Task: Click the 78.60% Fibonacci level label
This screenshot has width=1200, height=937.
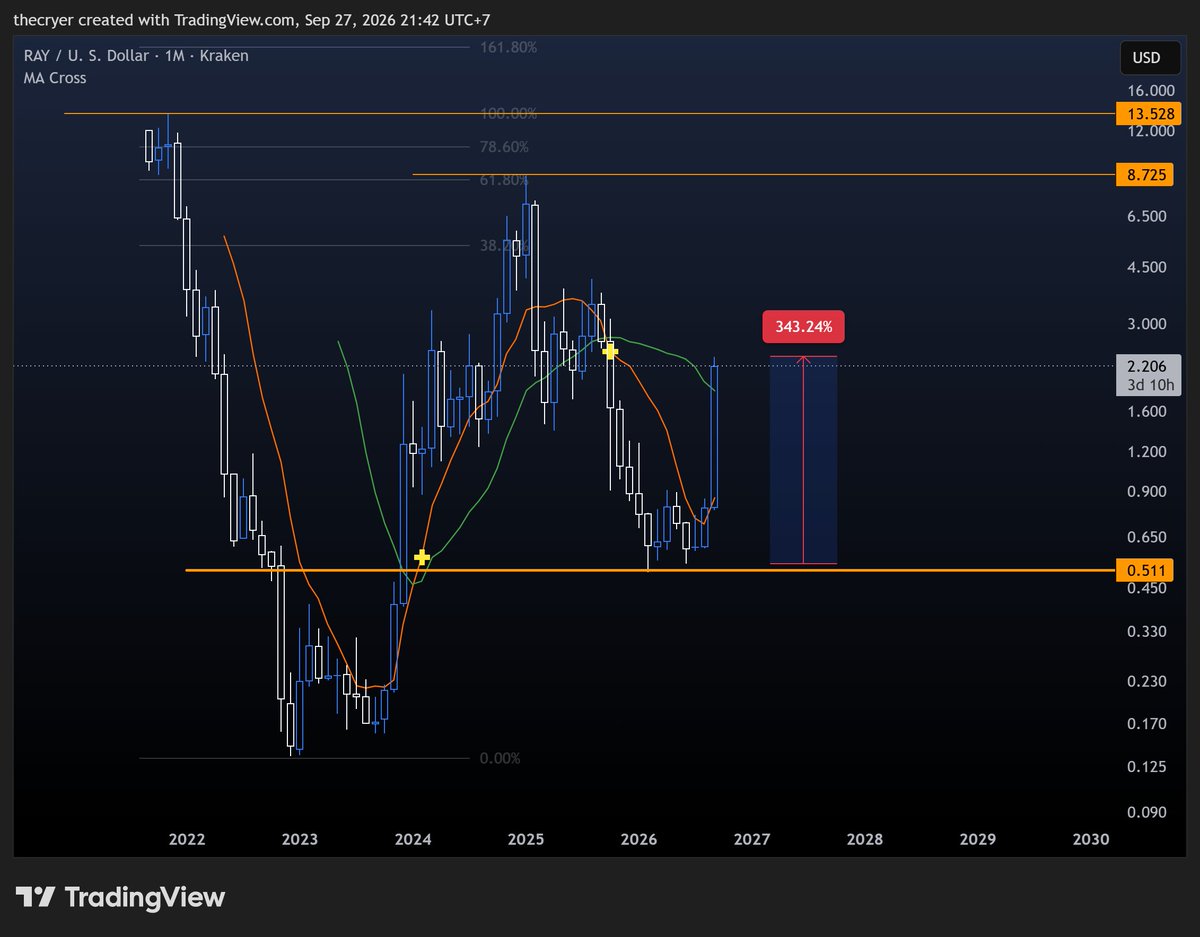Action: [504, 147]
